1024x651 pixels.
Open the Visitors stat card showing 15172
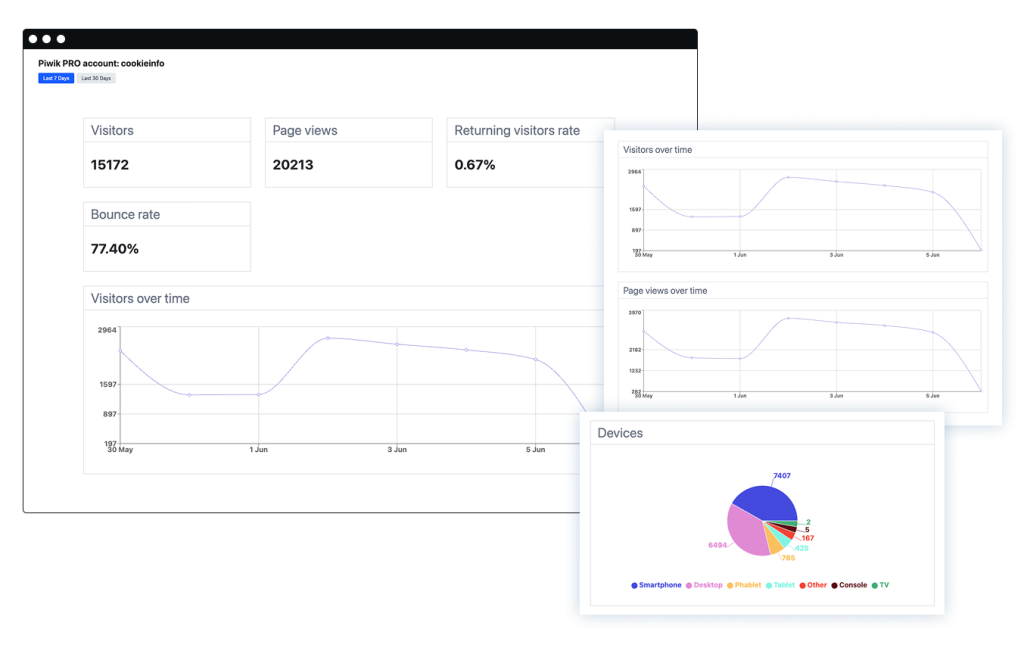coord(166,152)
